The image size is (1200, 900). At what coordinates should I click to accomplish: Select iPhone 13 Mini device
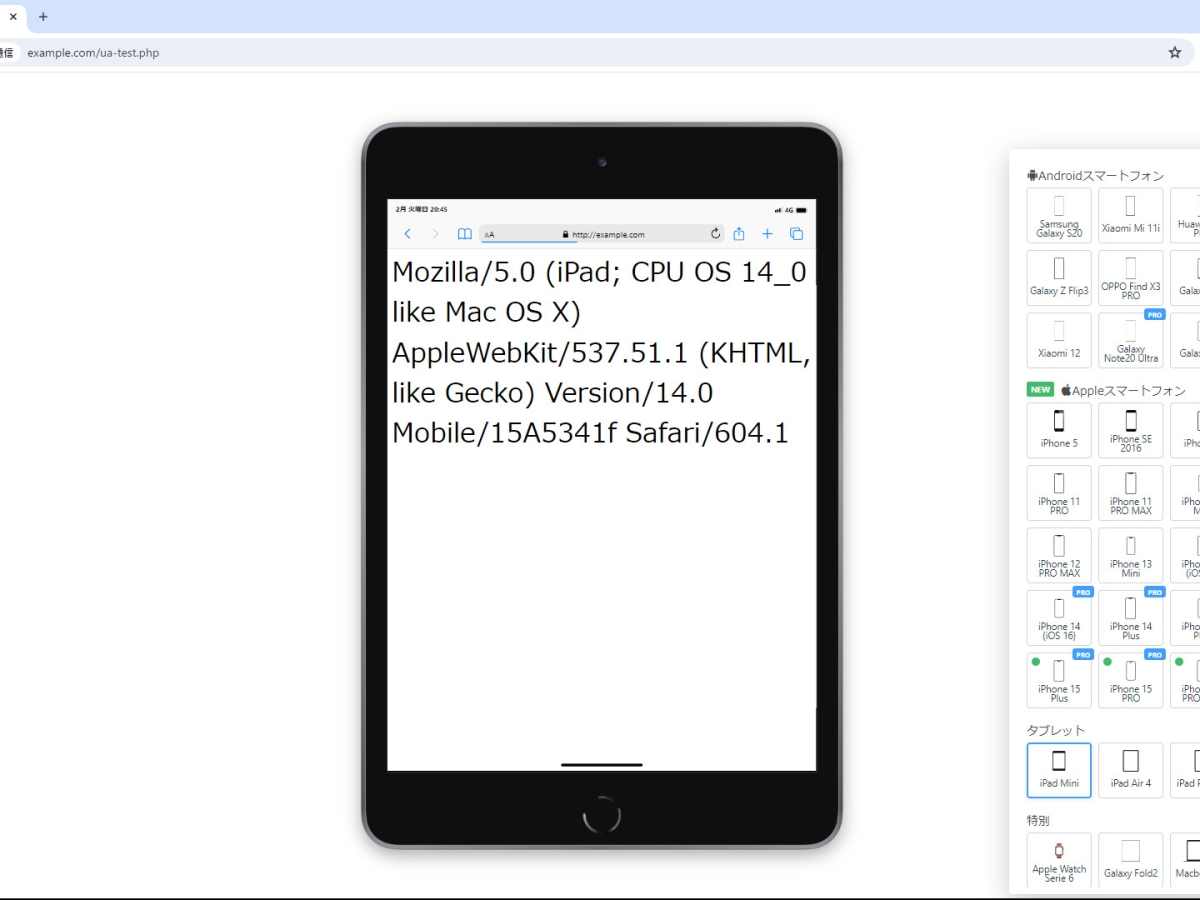pos(1130,555)
